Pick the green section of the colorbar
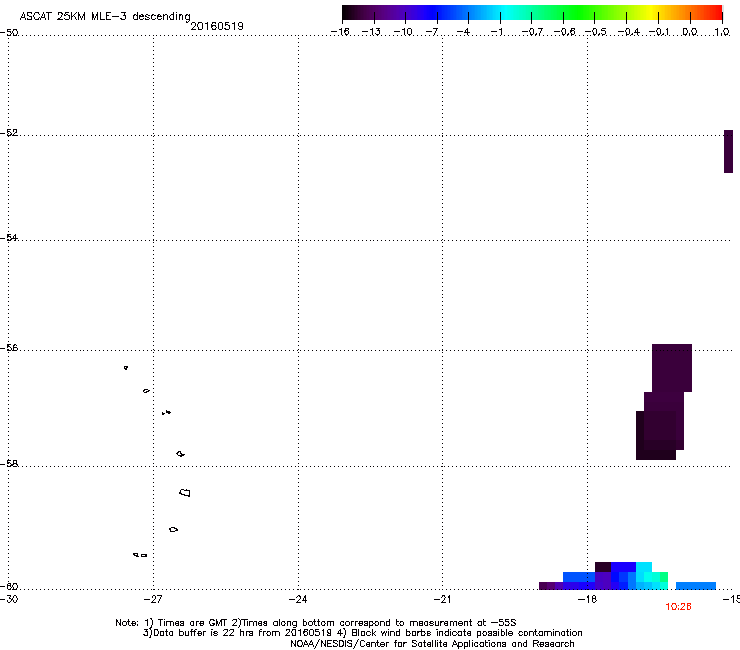The image size is (740, 650). [x=580, y=13]
